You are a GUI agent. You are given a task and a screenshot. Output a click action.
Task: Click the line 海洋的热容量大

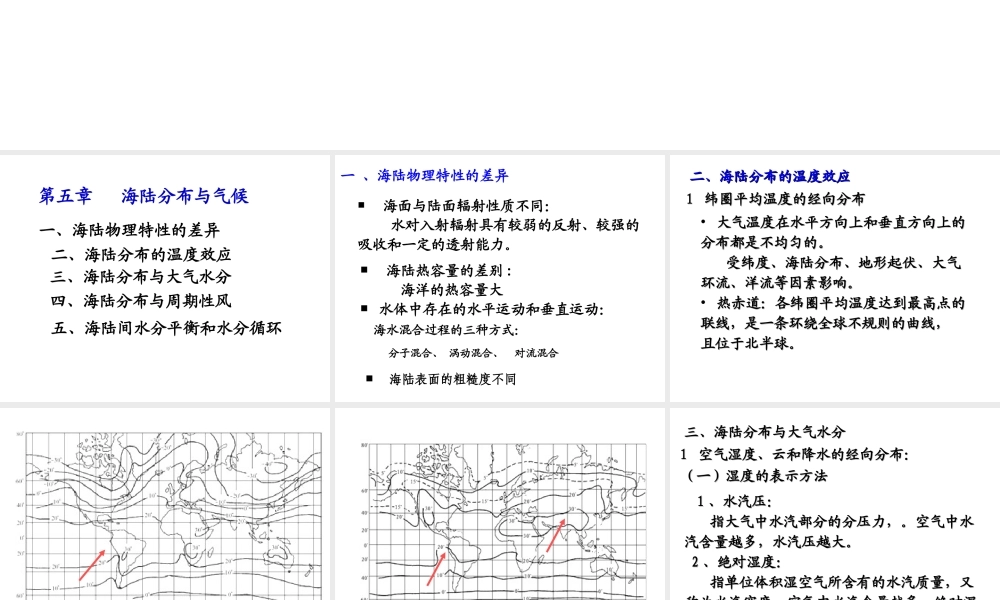point(452,289)
